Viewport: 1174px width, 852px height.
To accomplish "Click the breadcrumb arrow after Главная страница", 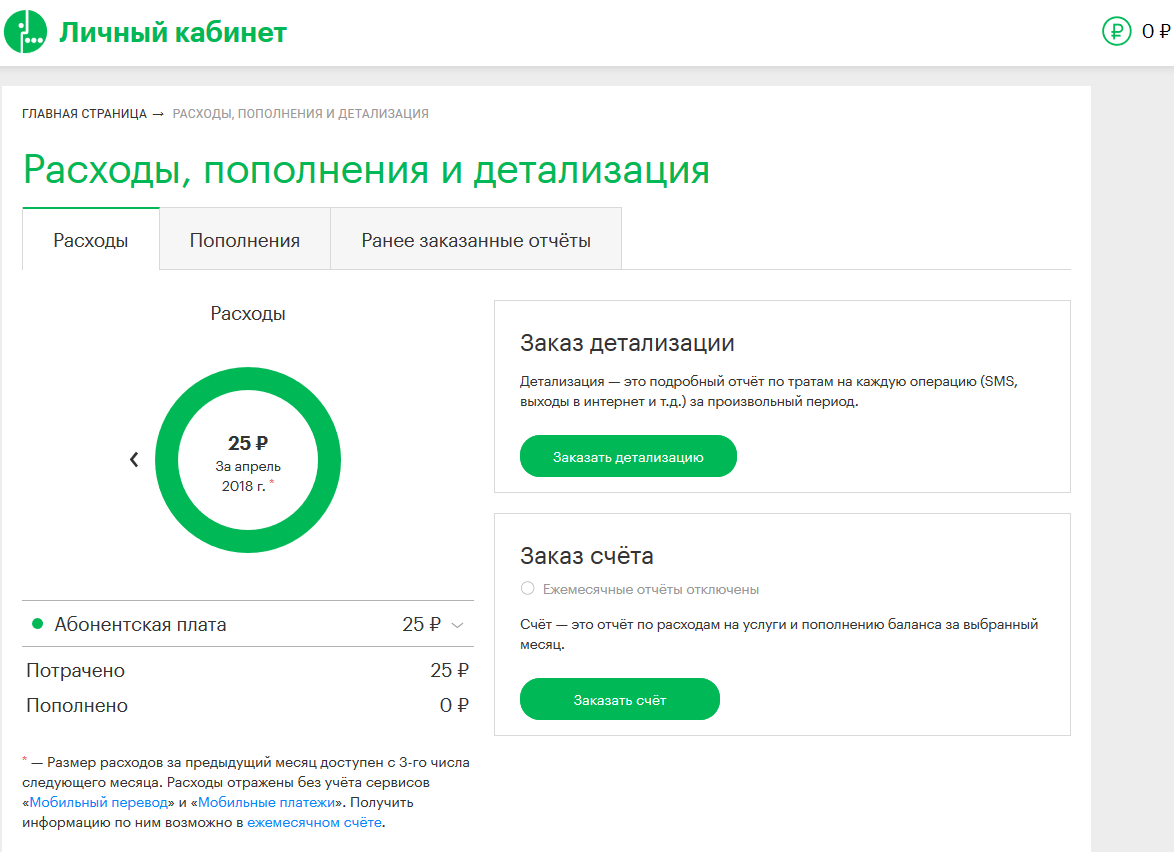I will coord(159,114).
